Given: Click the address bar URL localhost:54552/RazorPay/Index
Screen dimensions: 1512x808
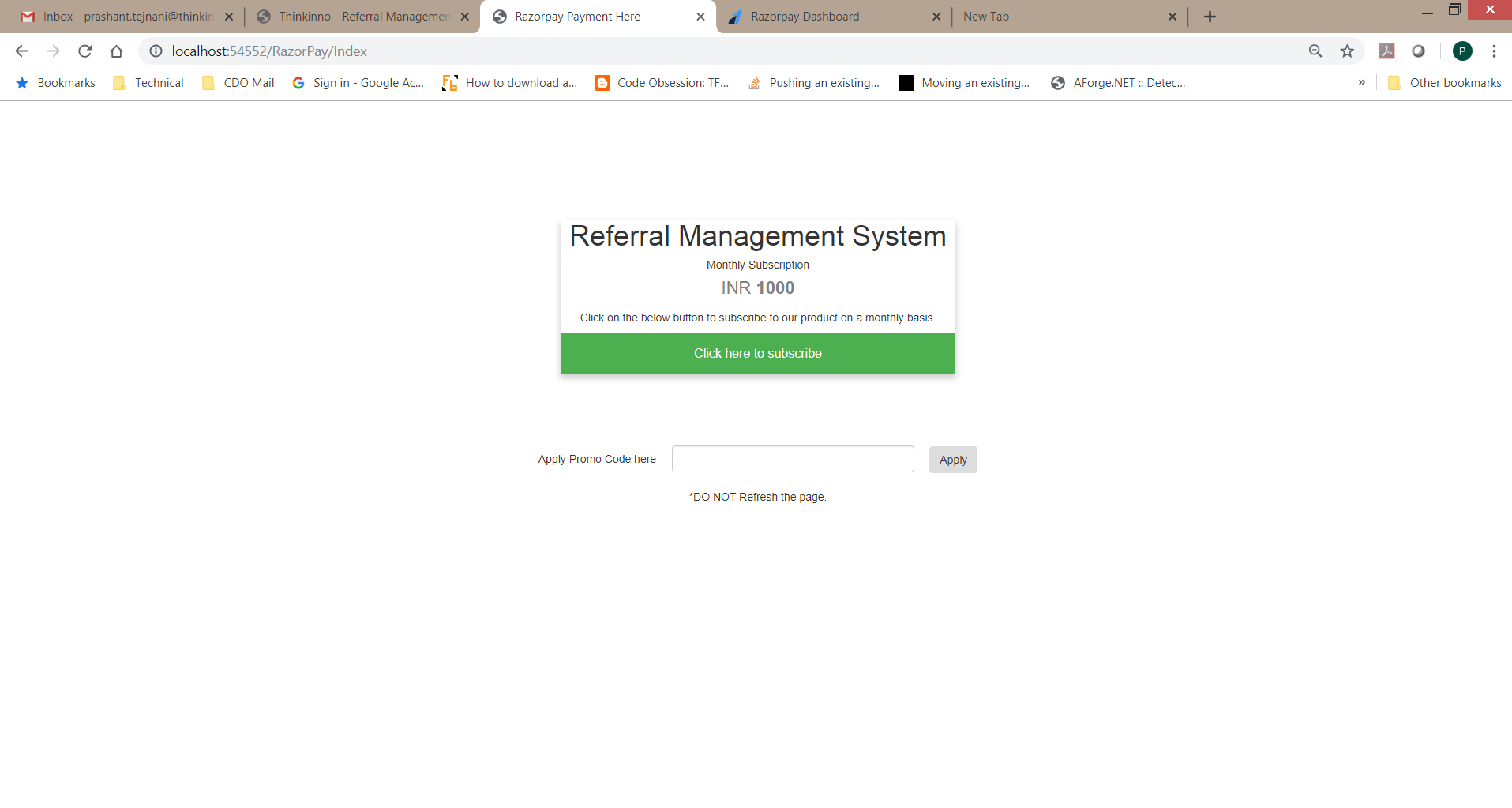Looking at the screenshot, I should [269, 51].
